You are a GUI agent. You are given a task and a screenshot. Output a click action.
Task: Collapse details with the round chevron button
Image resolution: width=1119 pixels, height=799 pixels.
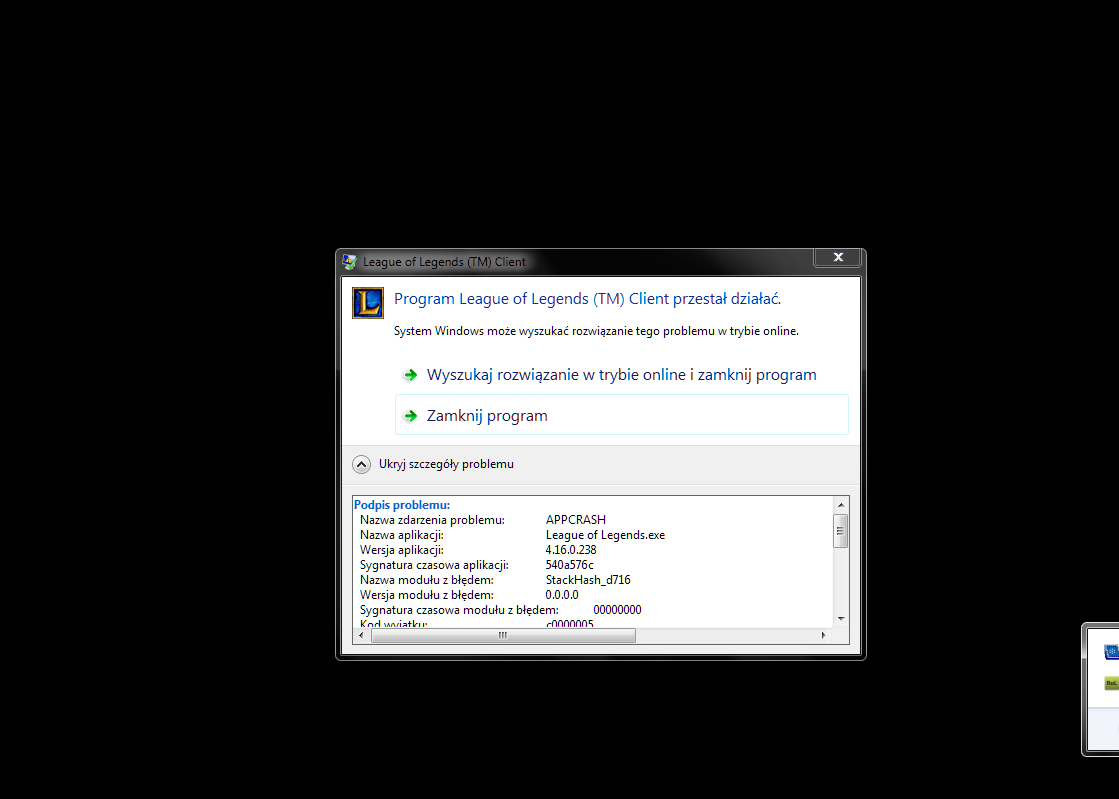point(362,464)
